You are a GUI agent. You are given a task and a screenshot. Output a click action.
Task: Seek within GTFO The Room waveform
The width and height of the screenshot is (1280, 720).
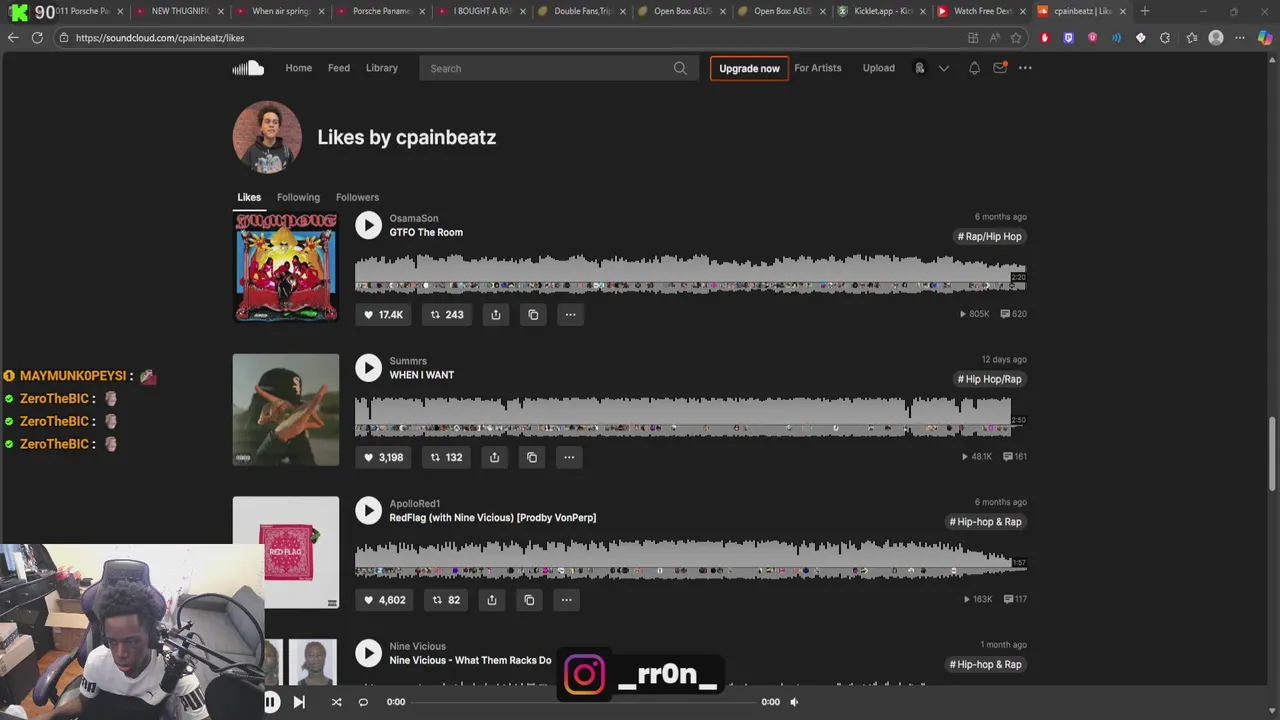(x=690, y=274)
